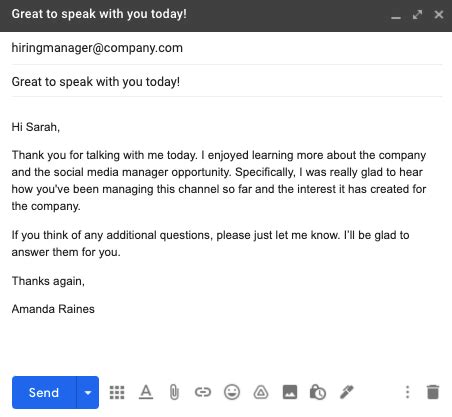Image resolution: width=452 pixels, height=417 pixels.
Task: Click the subject line field
Action: tap(227, 82)
